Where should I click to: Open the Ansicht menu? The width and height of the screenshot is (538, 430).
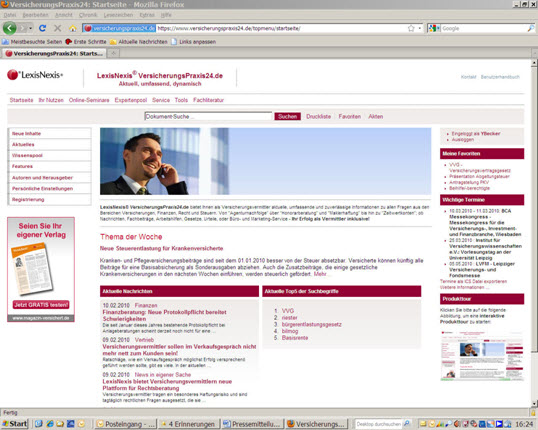(64, 15)
